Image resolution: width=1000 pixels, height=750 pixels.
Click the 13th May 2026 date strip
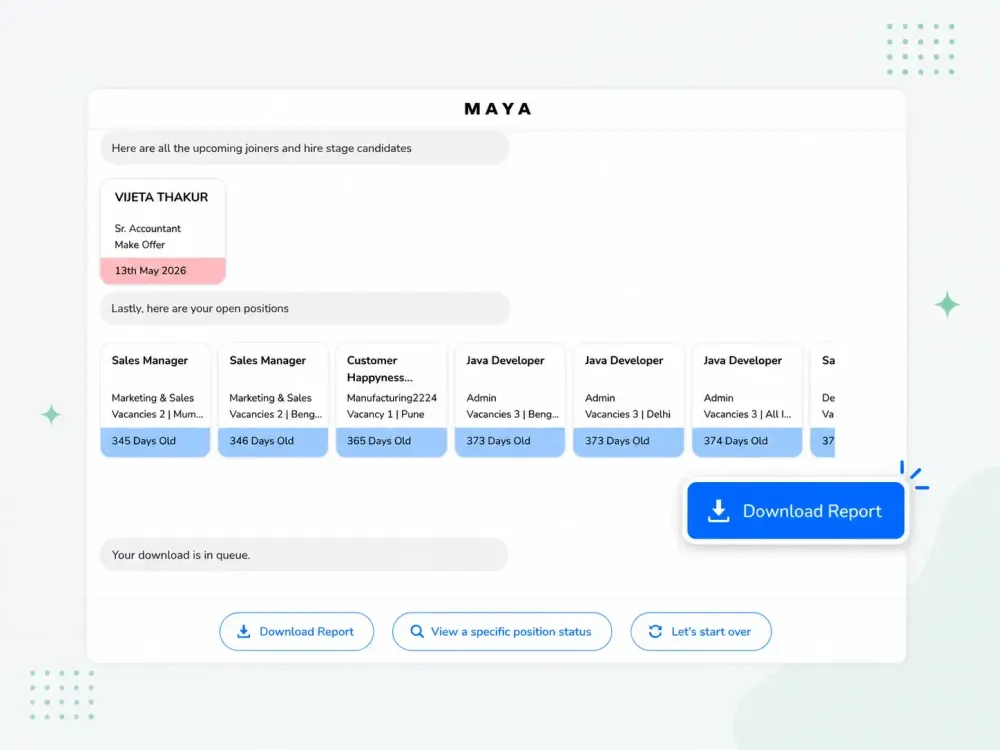[163, 270]
